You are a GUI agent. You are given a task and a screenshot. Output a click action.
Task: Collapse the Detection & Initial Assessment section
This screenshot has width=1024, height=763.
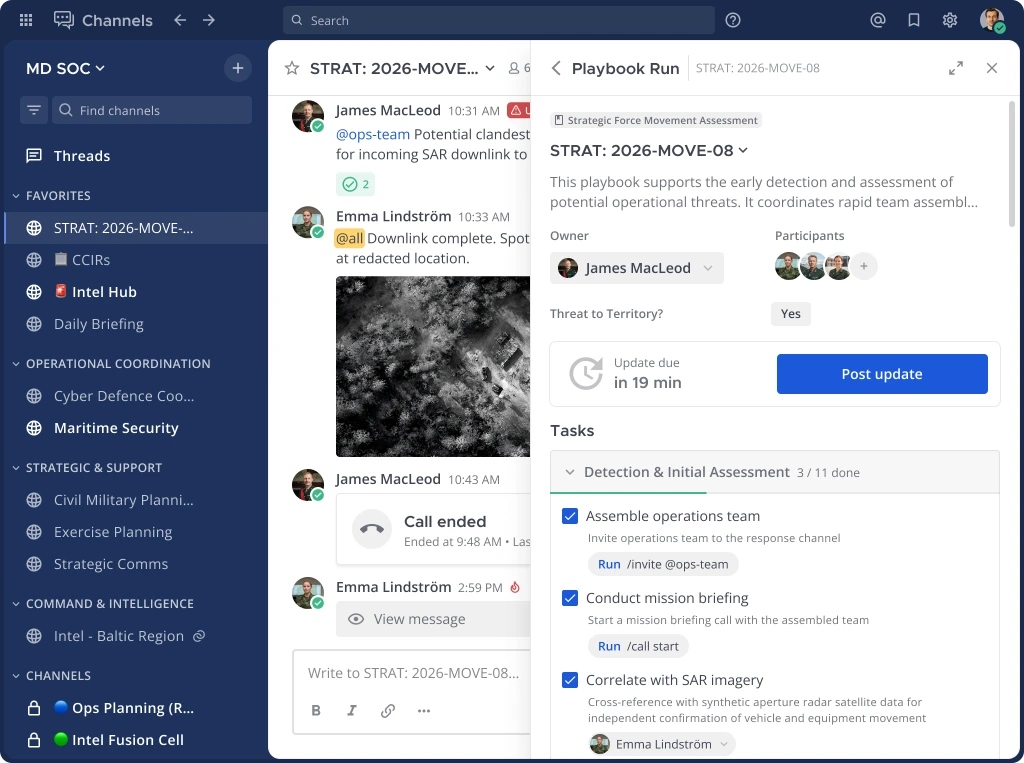coord(569,472)
